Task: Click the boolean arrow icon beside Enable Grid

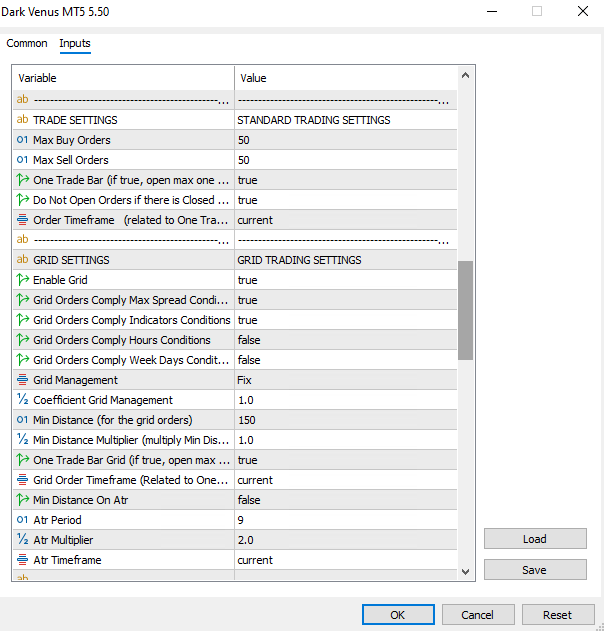Action: tap(23, 280)
